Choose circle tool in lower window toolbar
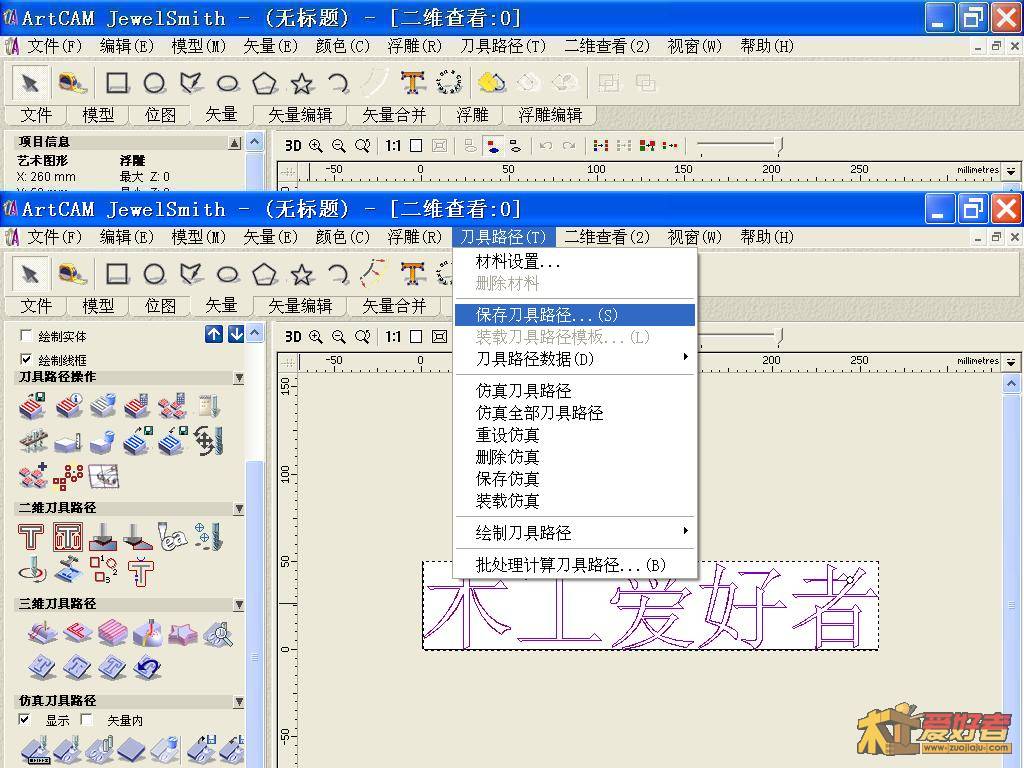Image resolution: width=1024 pixels, height=768 pixels. [154, 274]
